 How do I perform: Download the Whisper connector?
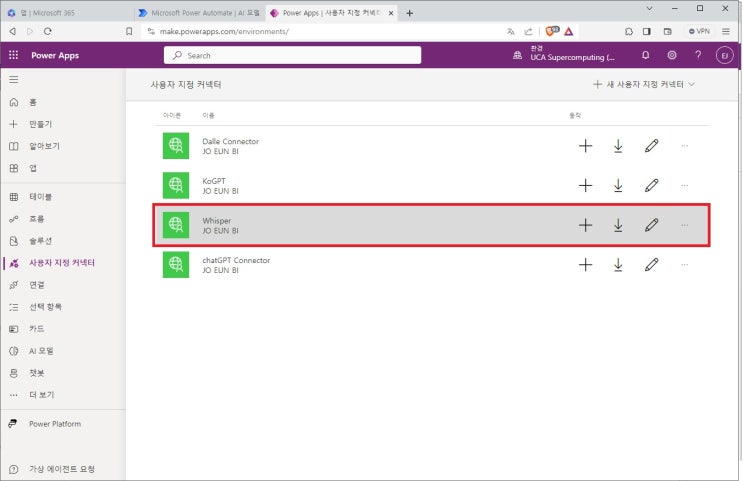click(618, 225)
